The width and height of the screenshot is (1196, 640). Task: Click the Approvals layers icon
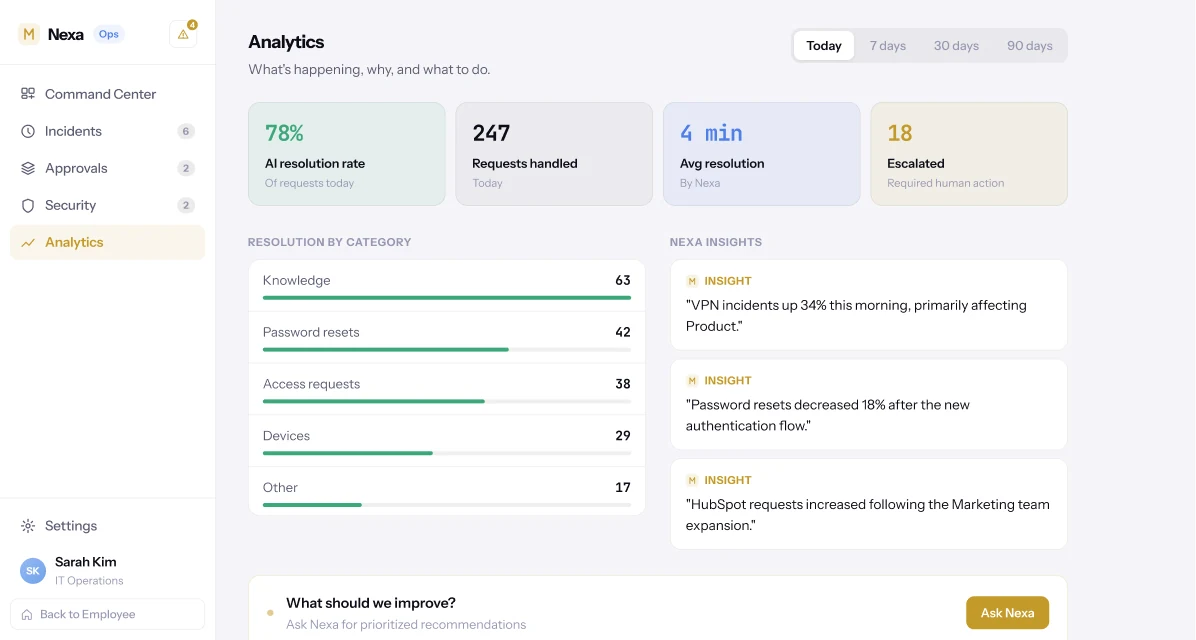[x=28, y=168]
